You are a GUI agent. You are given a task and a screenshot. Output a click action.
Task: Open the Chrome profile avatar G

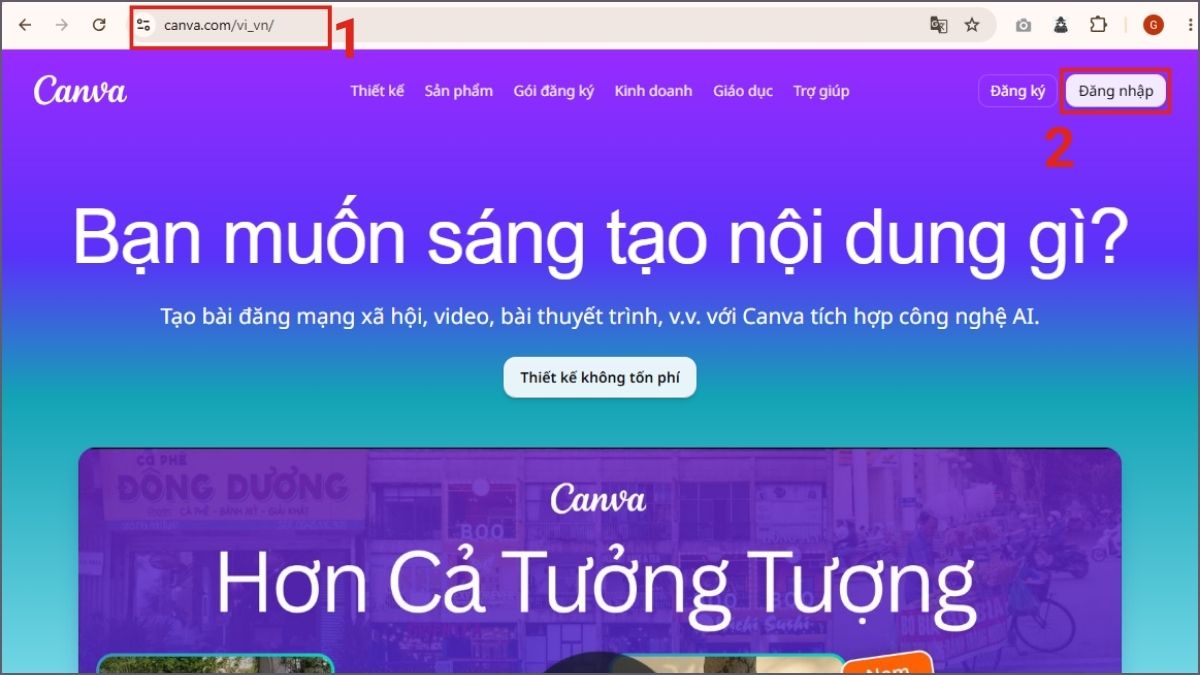[1153, 25]
